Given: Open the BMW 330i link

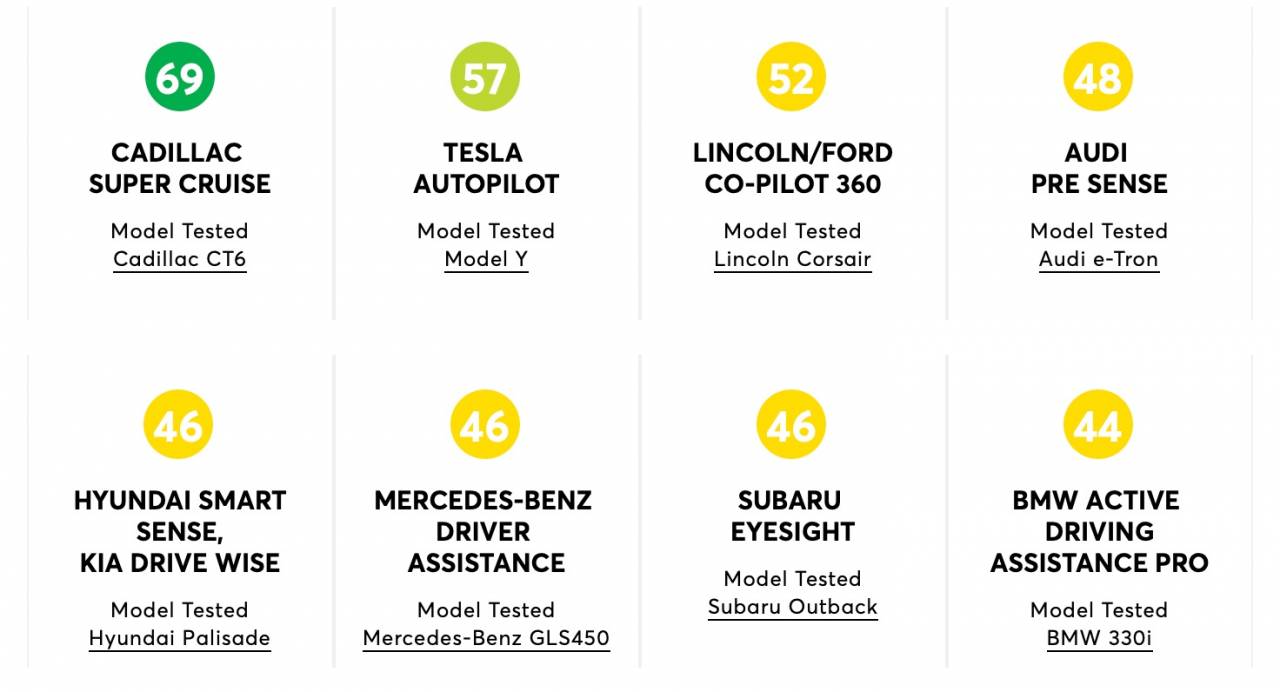Looking at the screenshot, I should 1099,639.
